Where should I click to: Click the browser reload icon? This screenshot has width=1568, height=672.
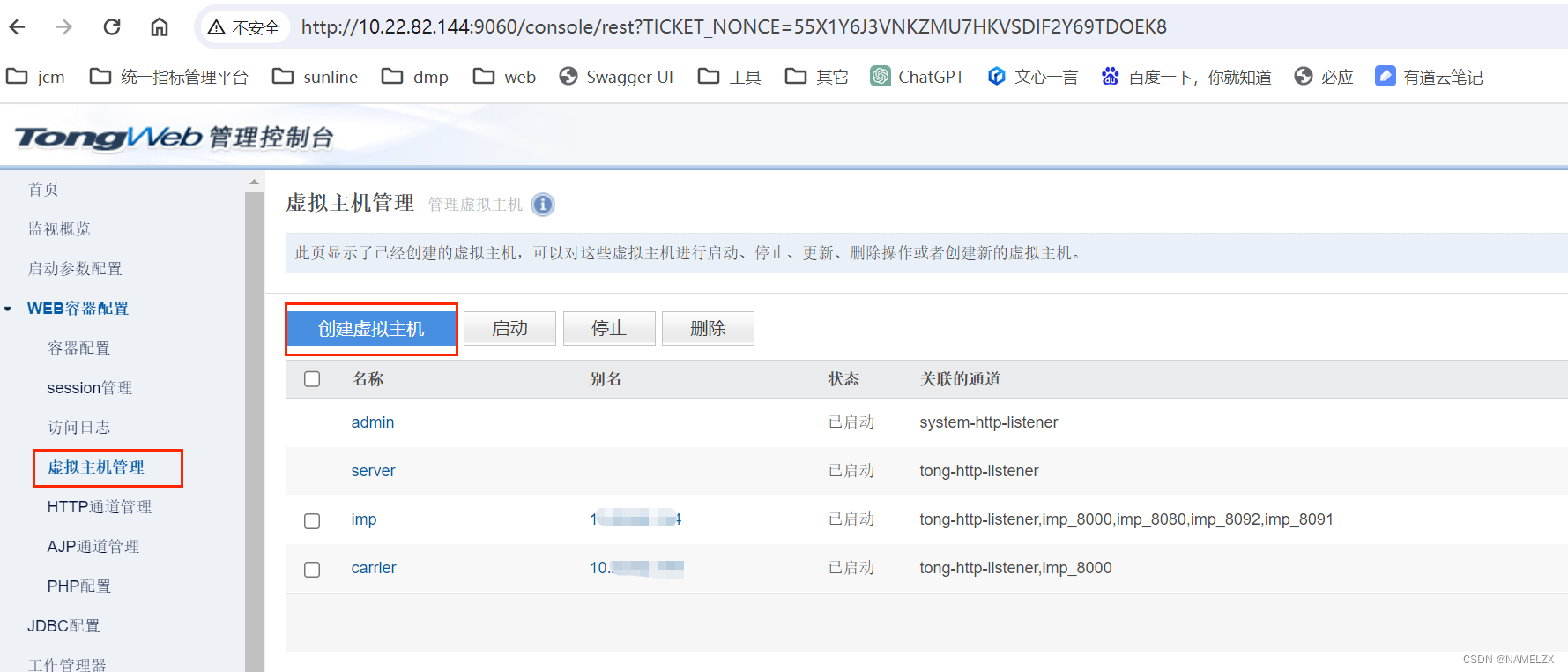pos(112,27)
